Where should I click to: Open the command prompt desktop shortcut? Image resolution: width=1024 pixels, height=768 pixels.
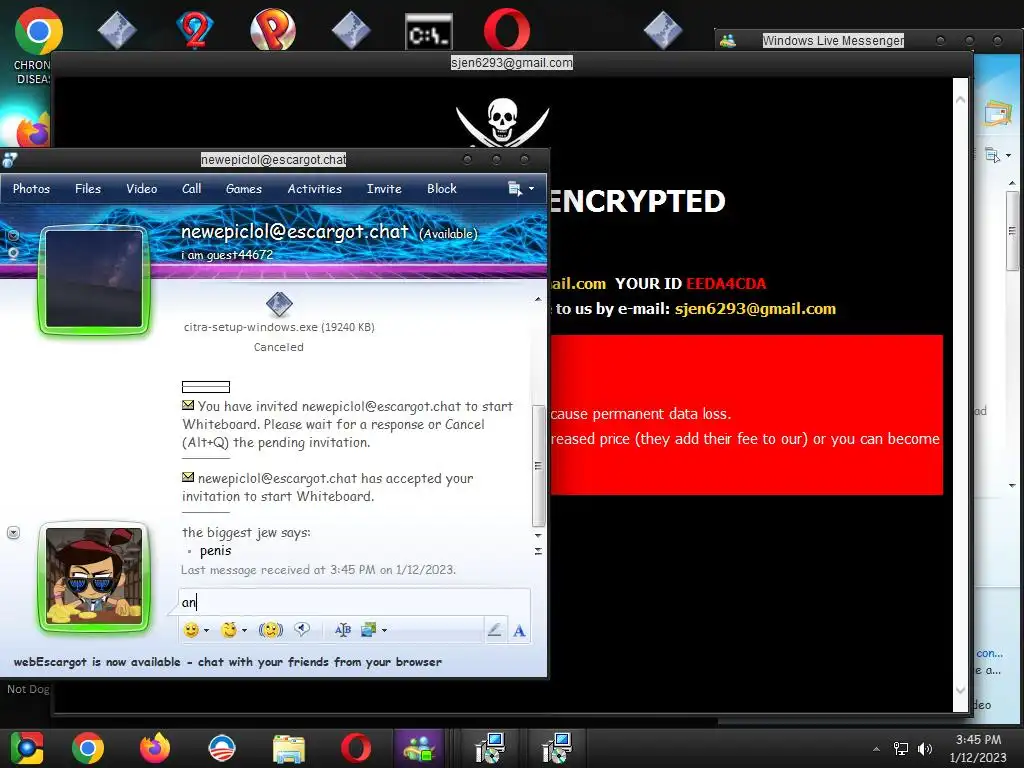coord(428,32)
